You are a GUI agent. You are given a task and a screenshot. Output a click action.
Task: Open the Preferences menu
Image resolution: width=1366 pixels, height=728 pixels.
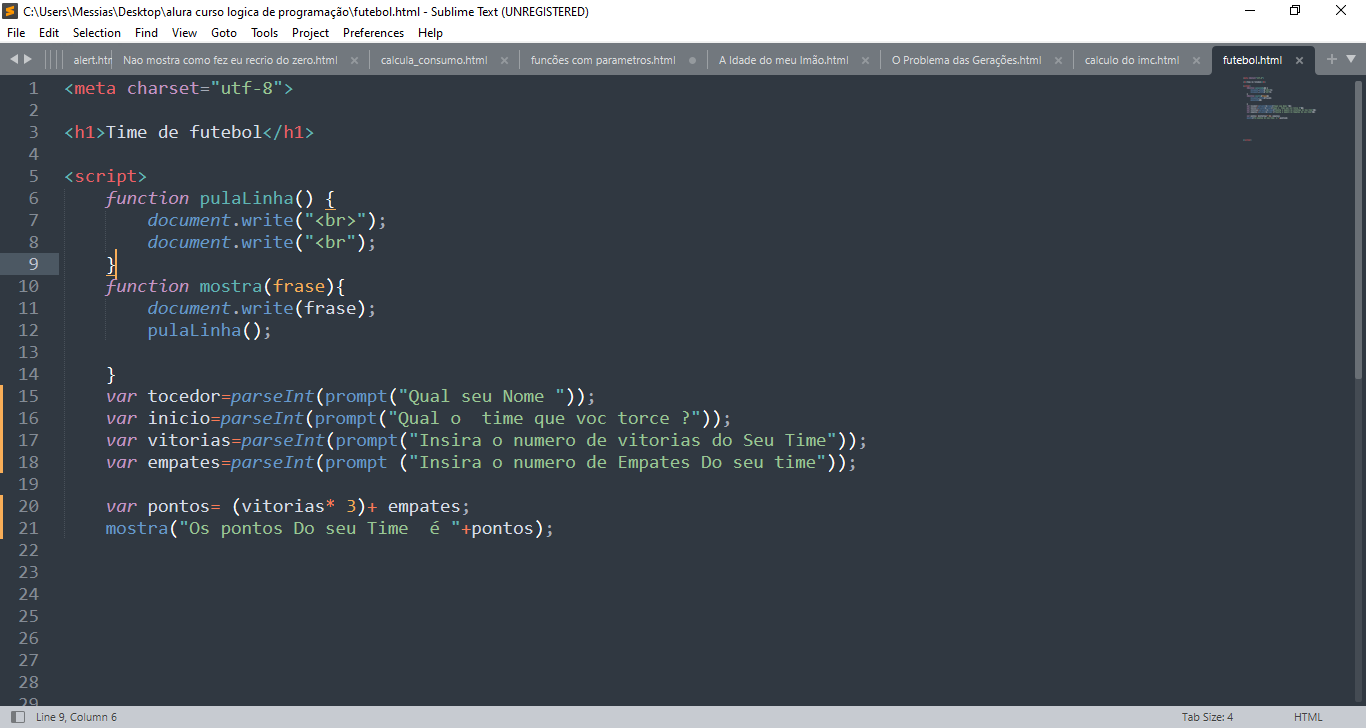tap(373, 33)
